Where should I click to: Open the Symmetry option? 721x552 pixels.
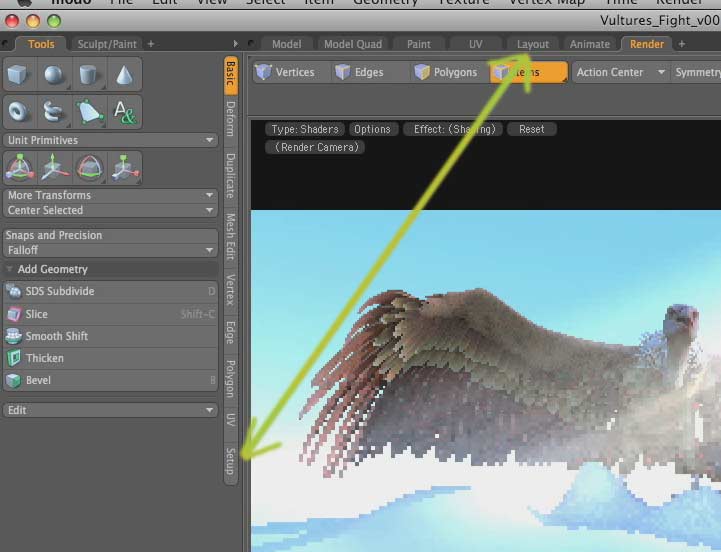pyautogui.click(x=697, y=72)
